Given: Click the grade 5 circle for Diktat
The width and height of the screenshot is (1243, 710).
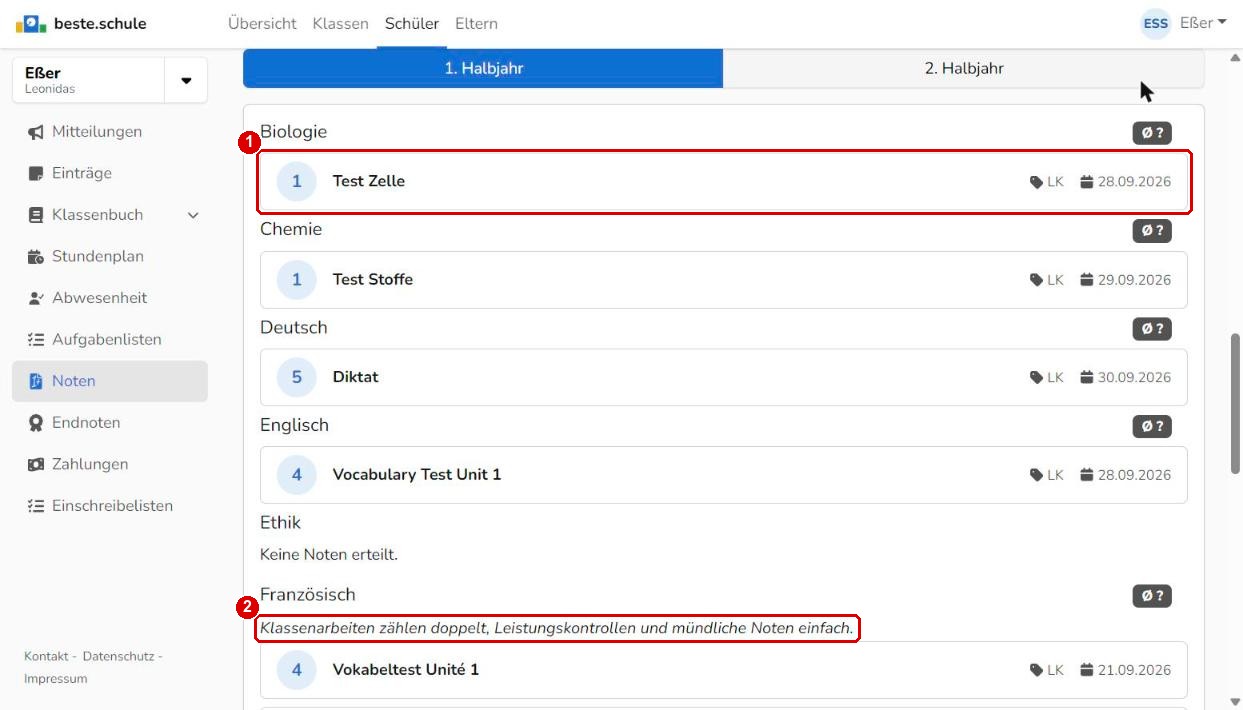Looking at the screenshot, I should (297, 377).
